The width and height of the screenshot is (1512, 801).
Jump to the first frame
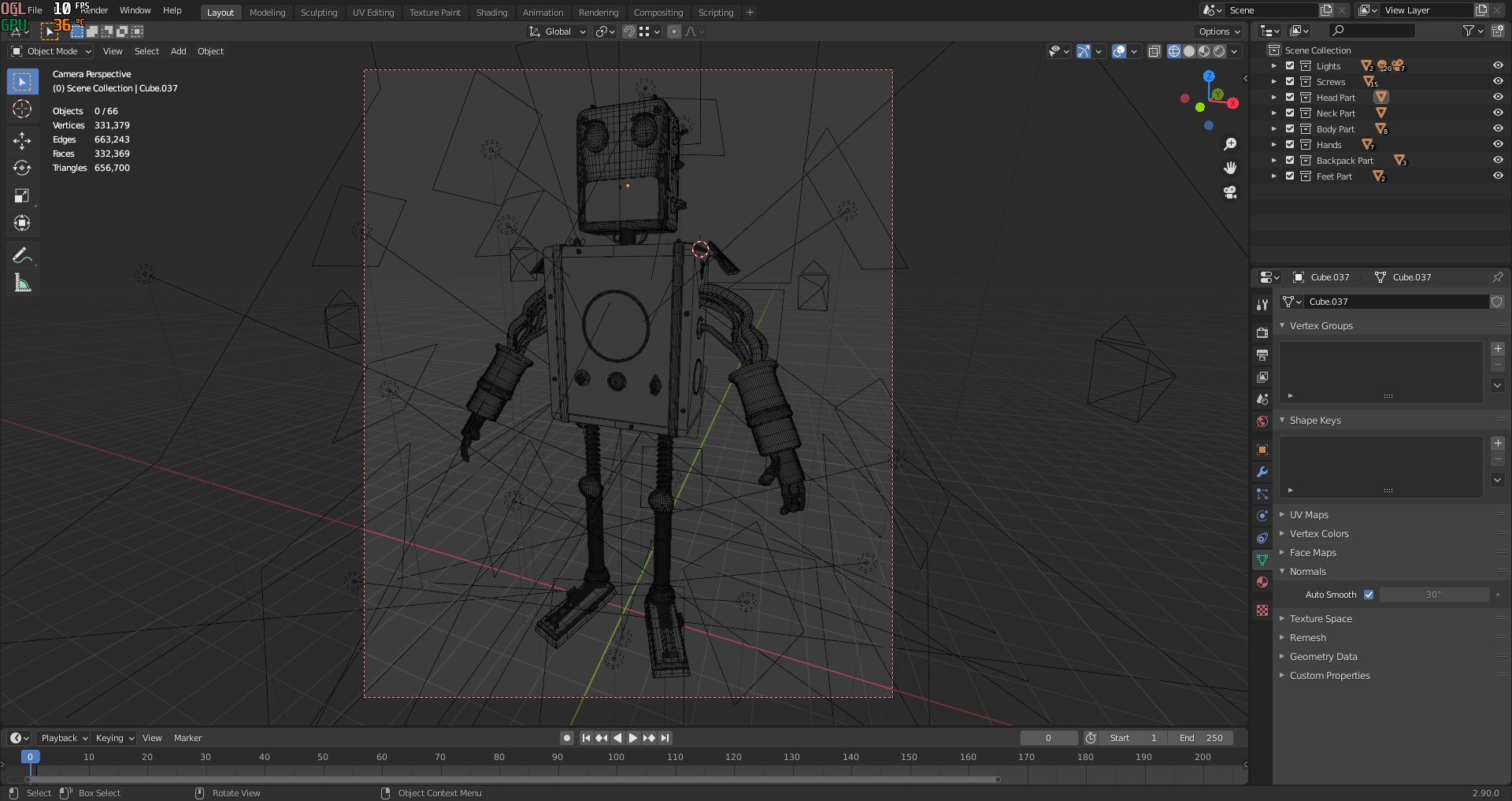click(586, 738)
